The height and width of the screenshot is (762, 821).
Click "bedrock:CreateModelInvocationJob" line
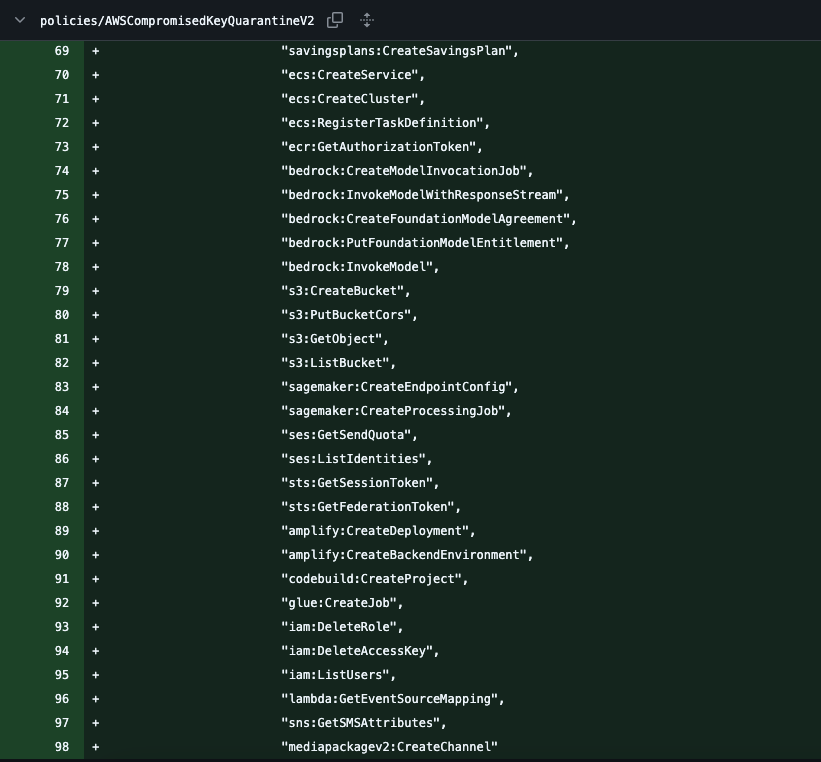click(407, 171)
